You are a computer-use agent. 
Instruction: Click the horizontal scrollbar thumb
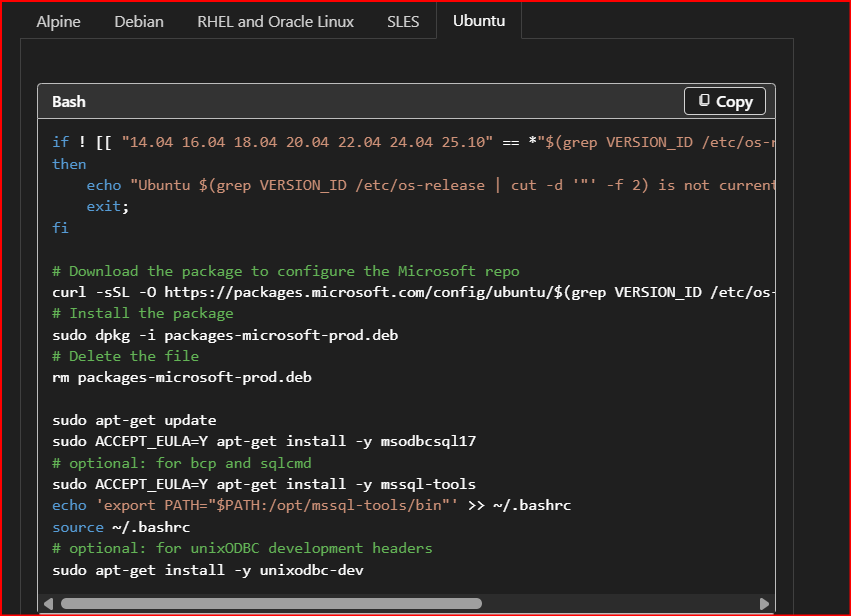tap(271, 604)
